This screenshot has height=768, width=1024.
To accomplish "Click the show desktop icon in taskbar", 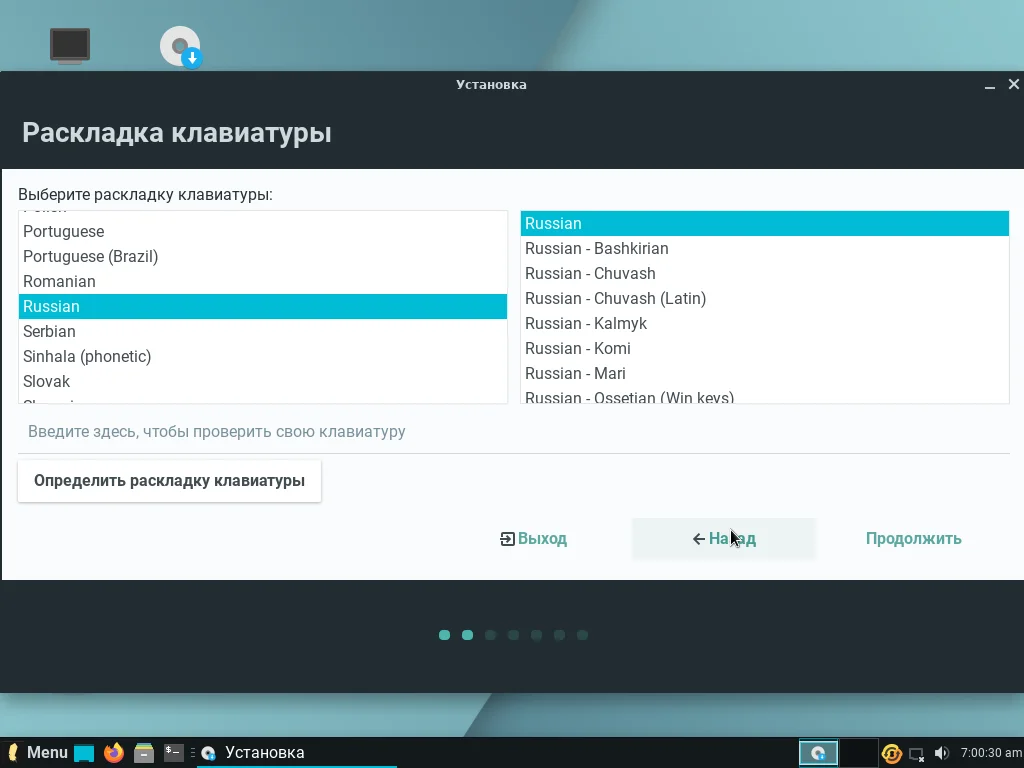I will coord(85,752).
